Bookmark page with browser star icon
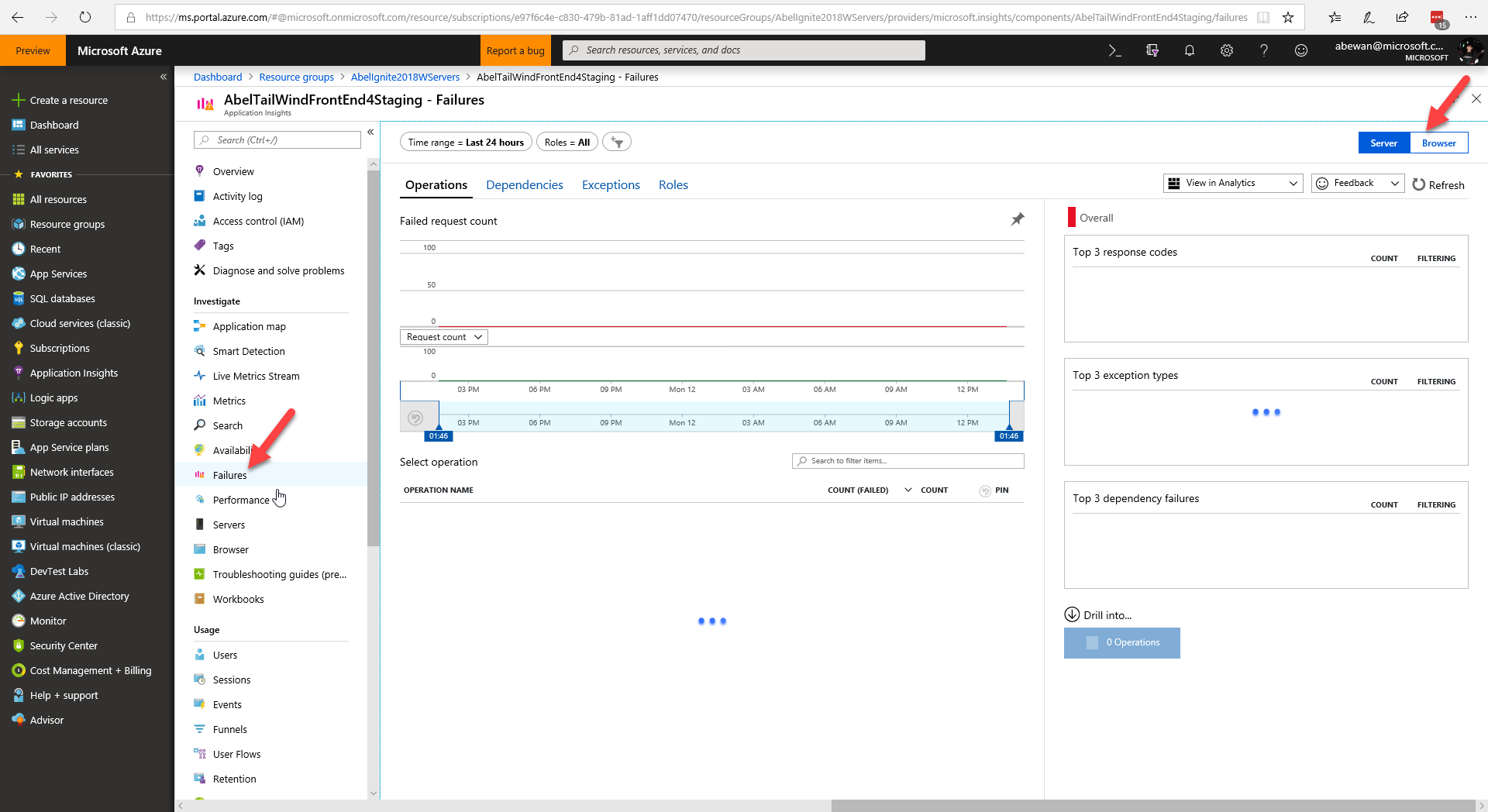1488x812 pixels. [x=1288, y=17]
